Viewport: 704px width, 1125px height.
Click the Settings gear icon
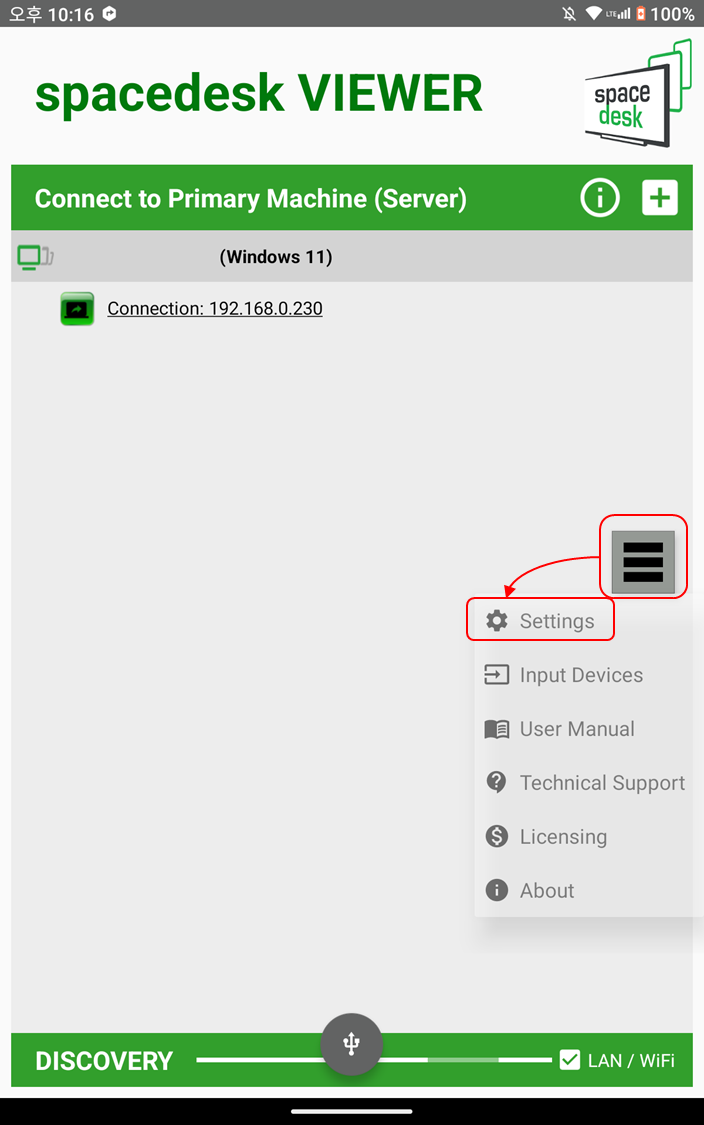point(497,621)
